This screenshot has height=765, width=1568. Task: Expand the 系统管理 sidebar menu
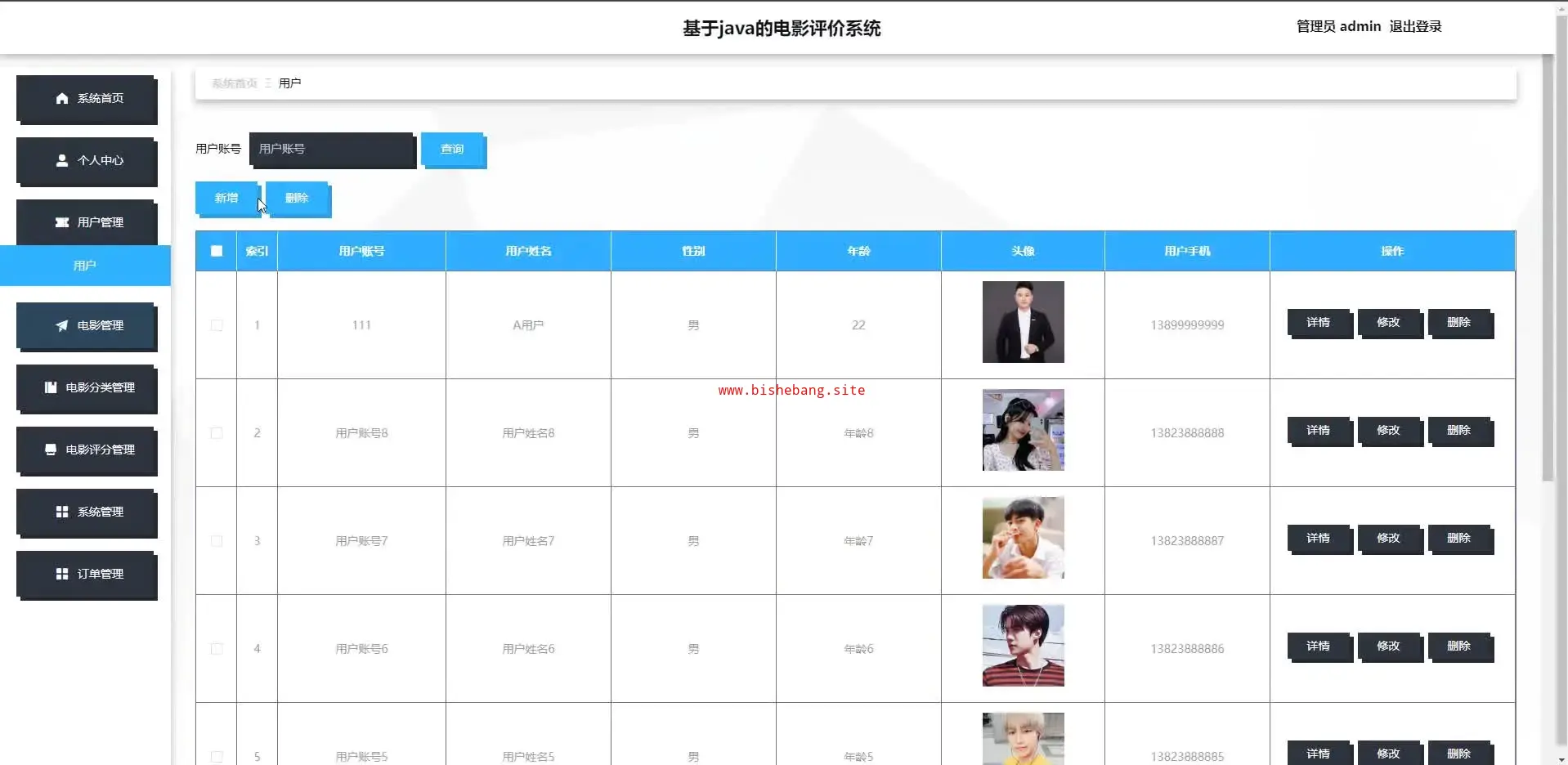click(x=87, y=512)
